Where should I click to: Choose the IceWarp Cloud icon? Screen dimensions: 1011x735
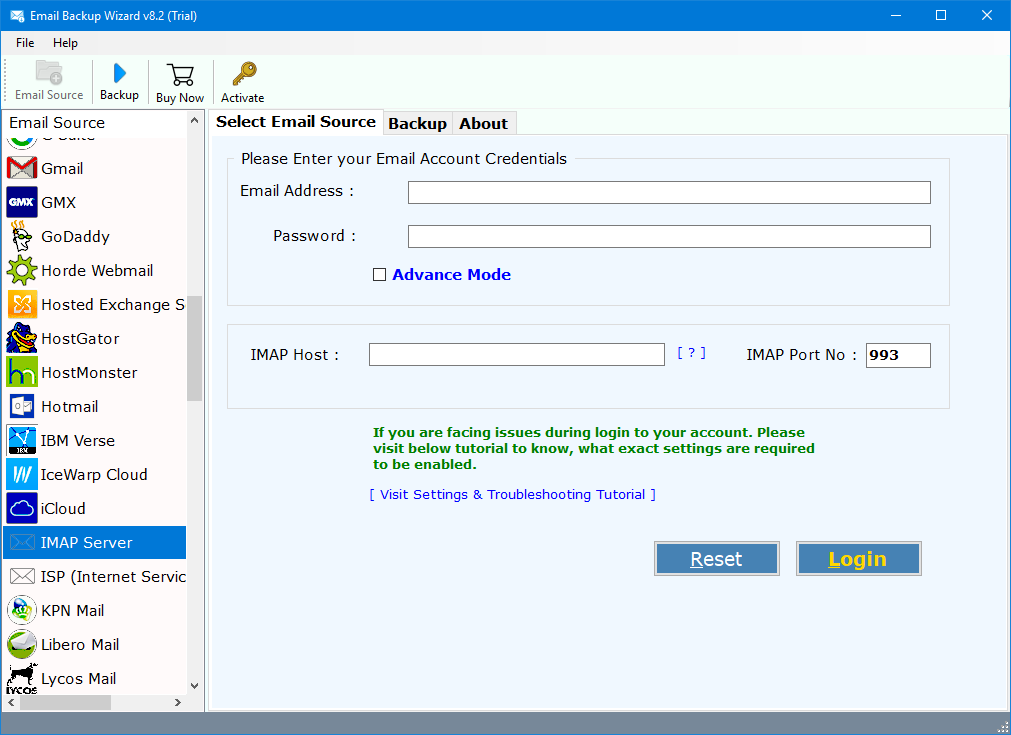click(22, 475)
